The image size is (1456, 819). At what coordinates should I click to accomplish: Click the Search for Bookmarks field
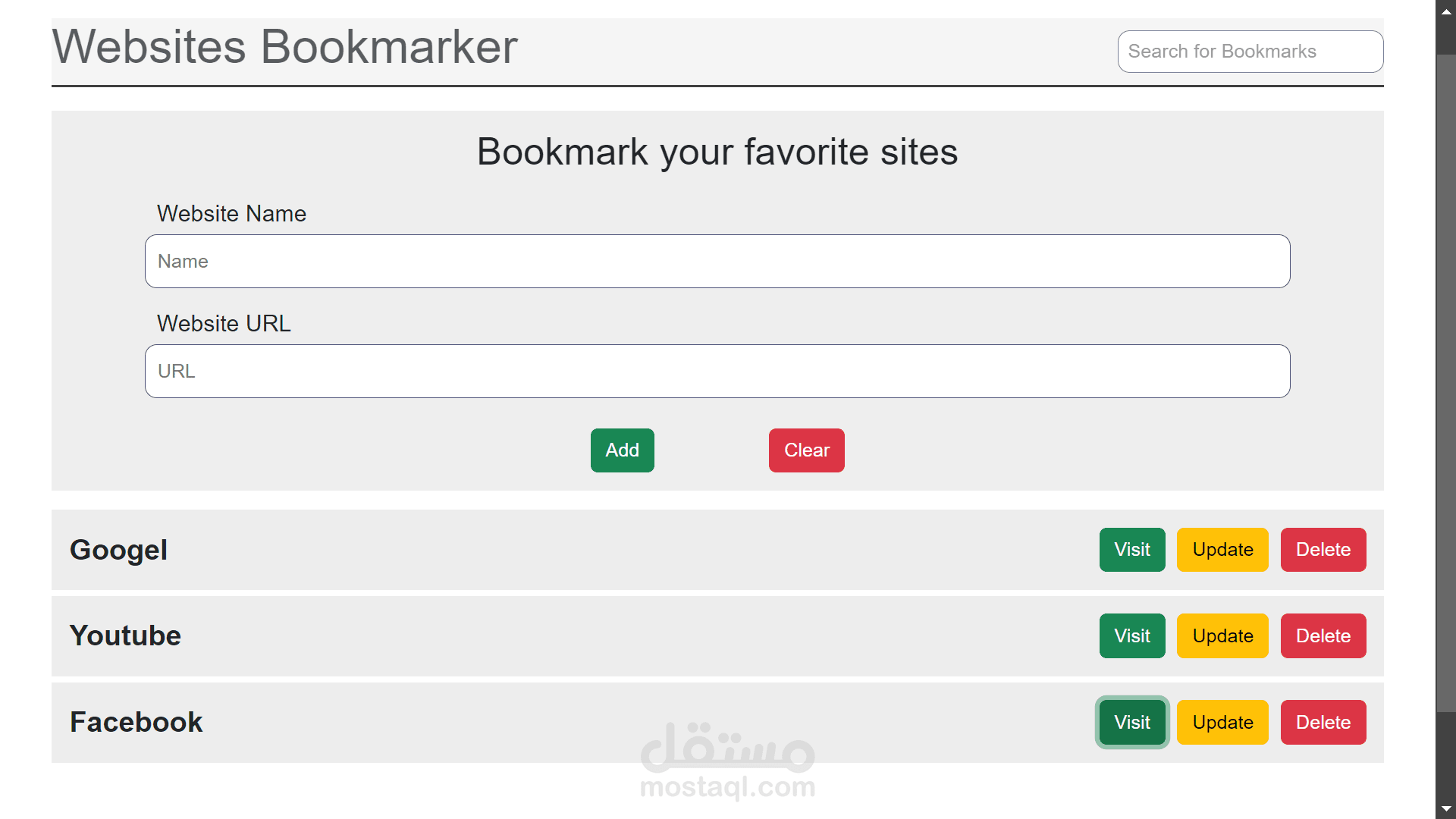pos(1250,52)
